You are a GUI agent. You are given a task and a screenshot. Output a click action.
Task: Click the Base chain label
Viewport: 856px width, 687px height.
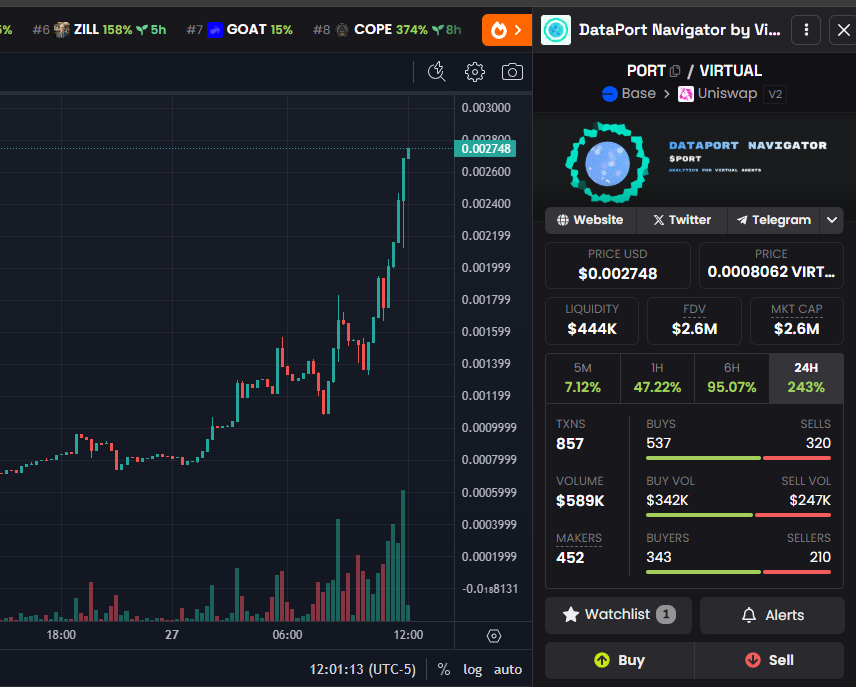click(x=629, y=93)
